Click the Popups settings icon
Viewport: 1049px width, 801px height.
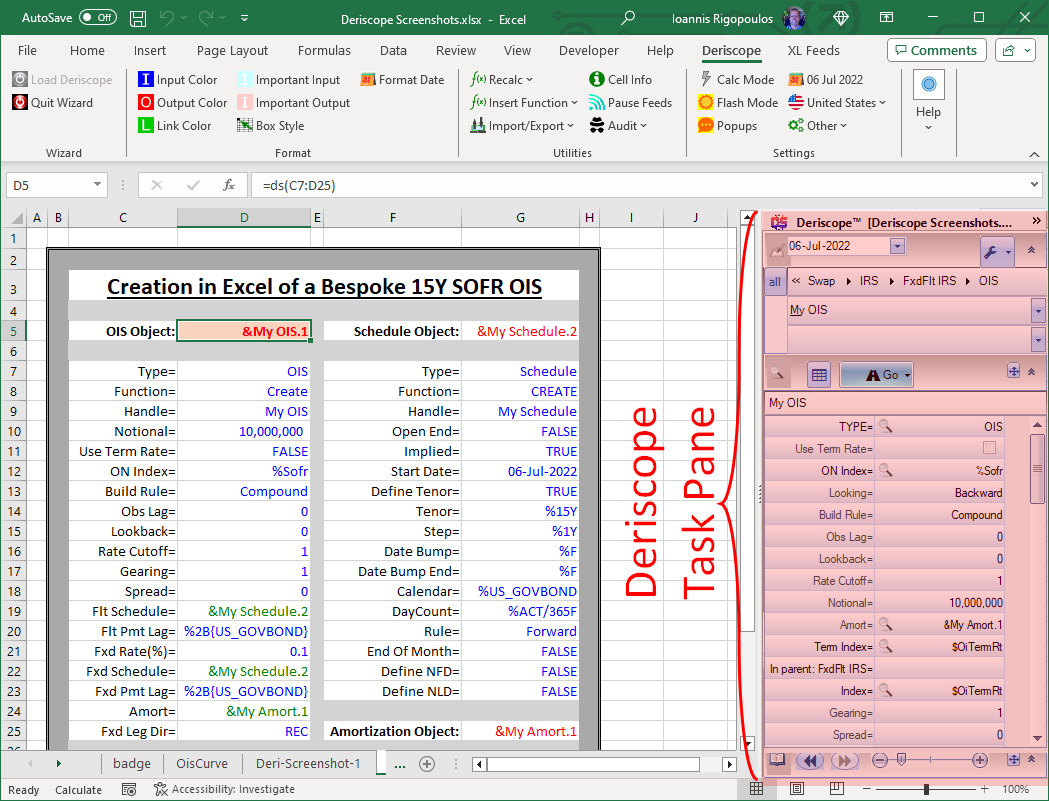pos(706,126)
